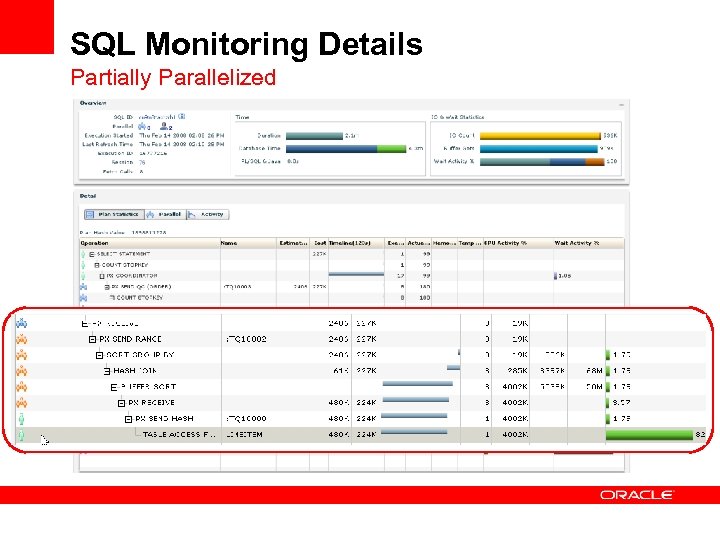The height and width of the screenshot is (540, 720).
Task: Click the blue group icon on PX SEND QC row
Action: pyautogui.click(x=84, y=287)
